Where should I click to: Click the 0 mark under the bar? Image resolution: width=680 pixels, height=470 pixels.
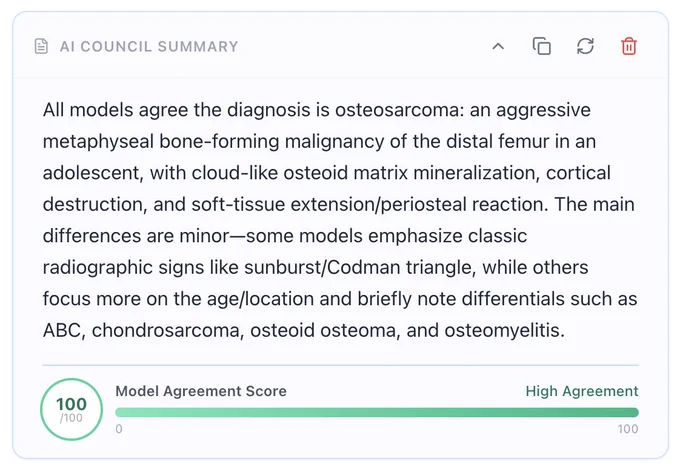pyautogui.click(x=119, y=429)
